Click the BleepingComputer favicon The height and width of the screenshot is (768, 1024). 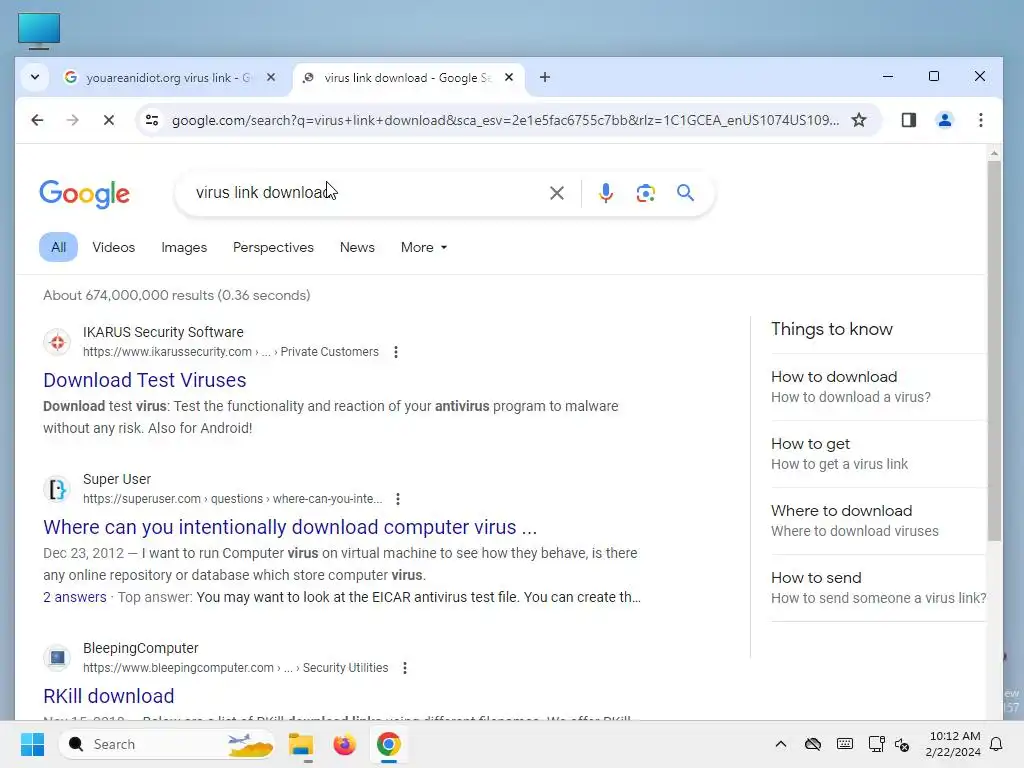(x=57, y=658)
